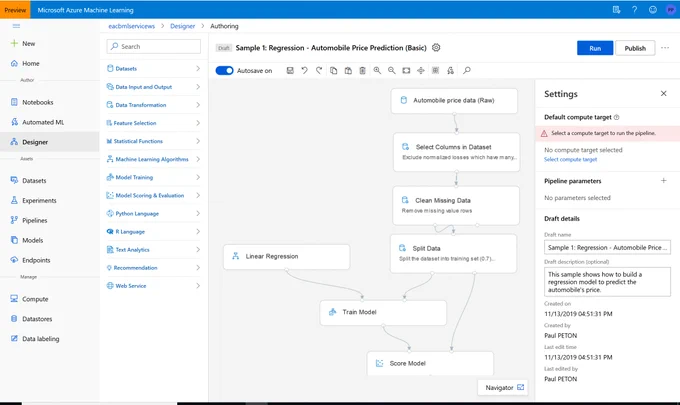Click the Draft name text field
The image size is (680, 405).
[607, 247]
